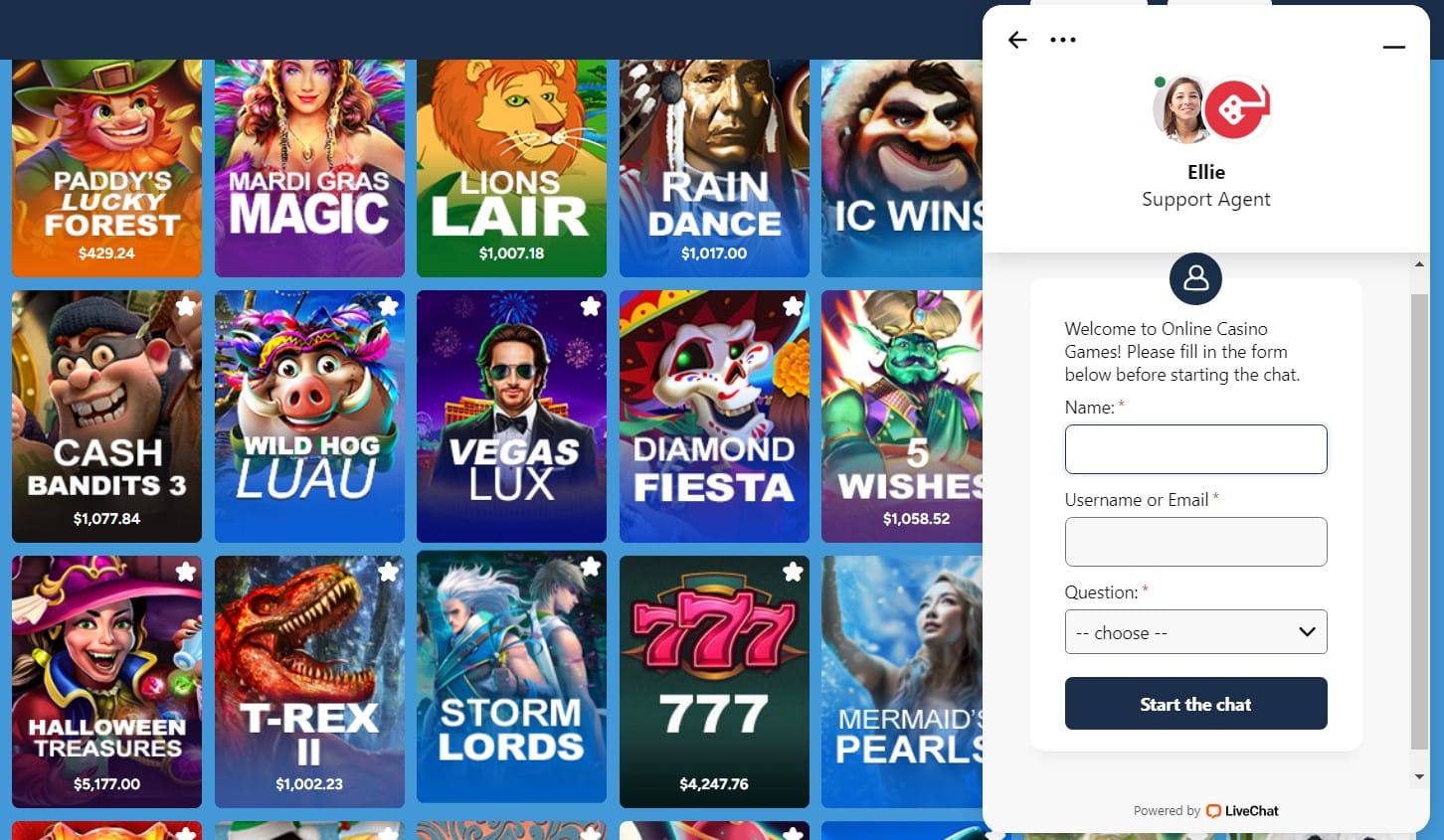Star the T-Rex II game
The image size is (1444, 840).
click(x=389, y=572)
